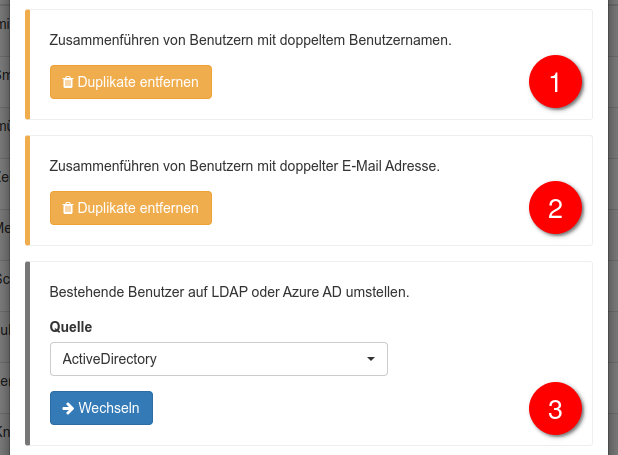Click the arrow icon on Wechseln button

click(x=68, y=408)
